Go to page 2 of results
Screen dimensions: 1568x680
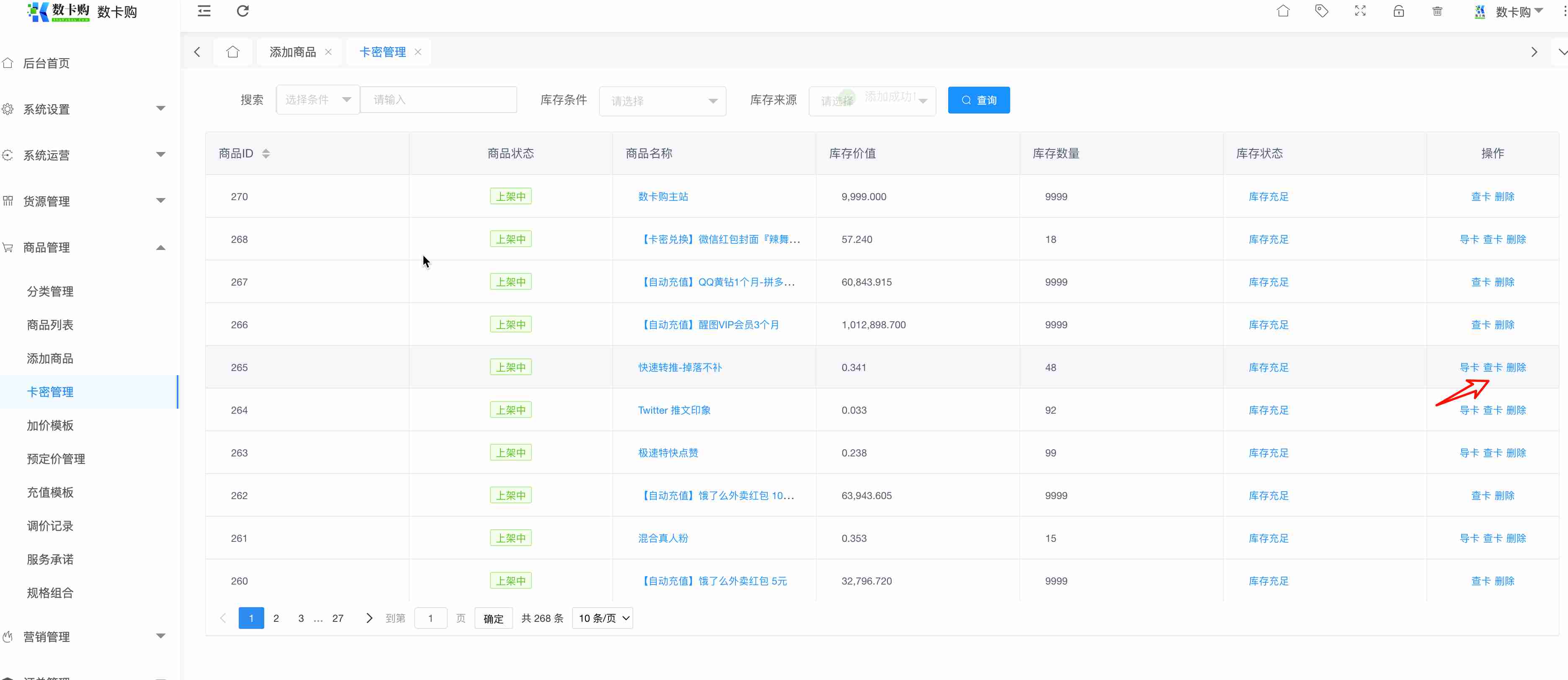click(x=276, y=618)
